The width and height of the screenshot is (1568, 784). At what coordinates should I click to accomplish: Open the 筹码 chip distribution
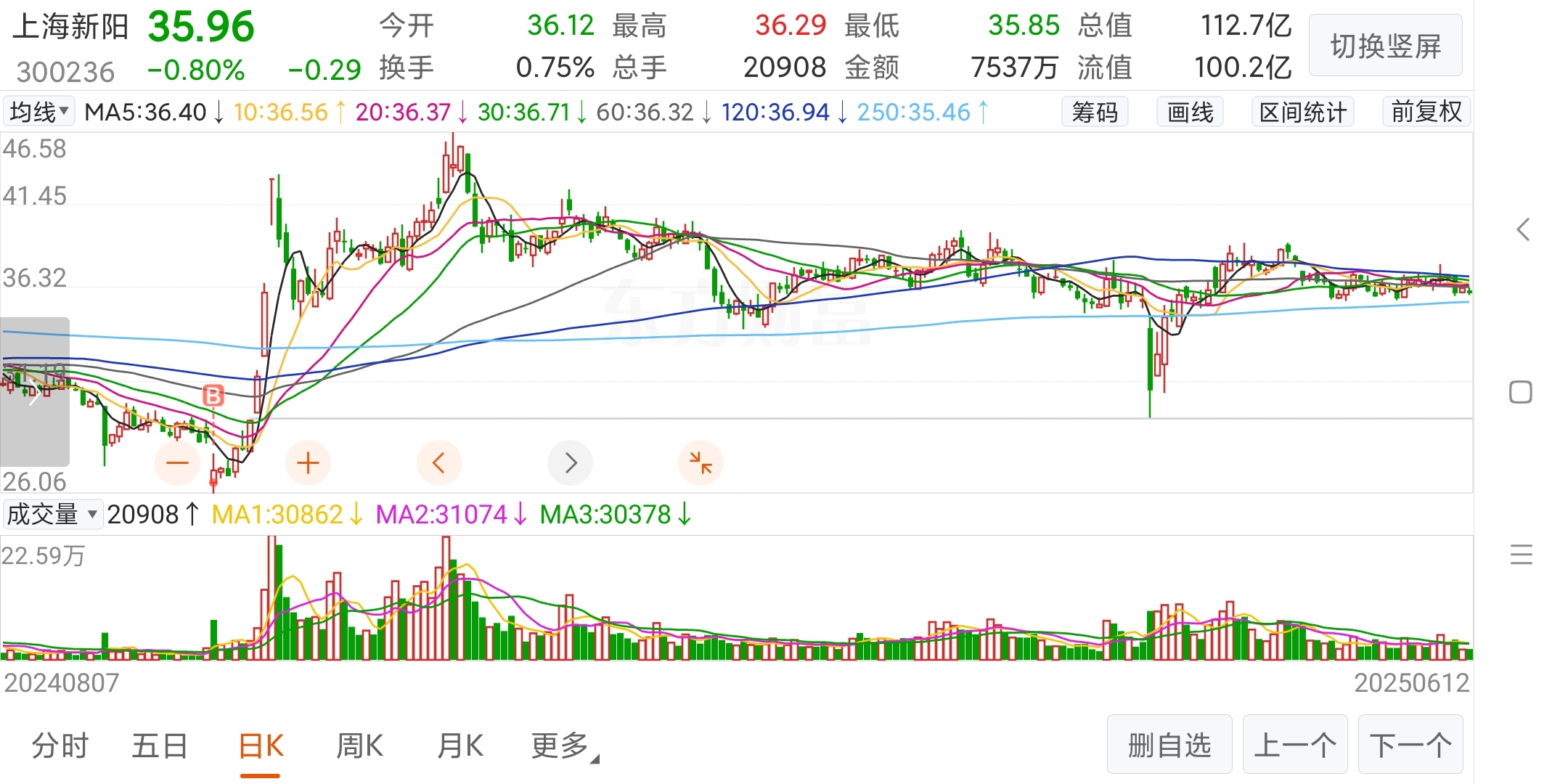click(x=1095, y=112)
